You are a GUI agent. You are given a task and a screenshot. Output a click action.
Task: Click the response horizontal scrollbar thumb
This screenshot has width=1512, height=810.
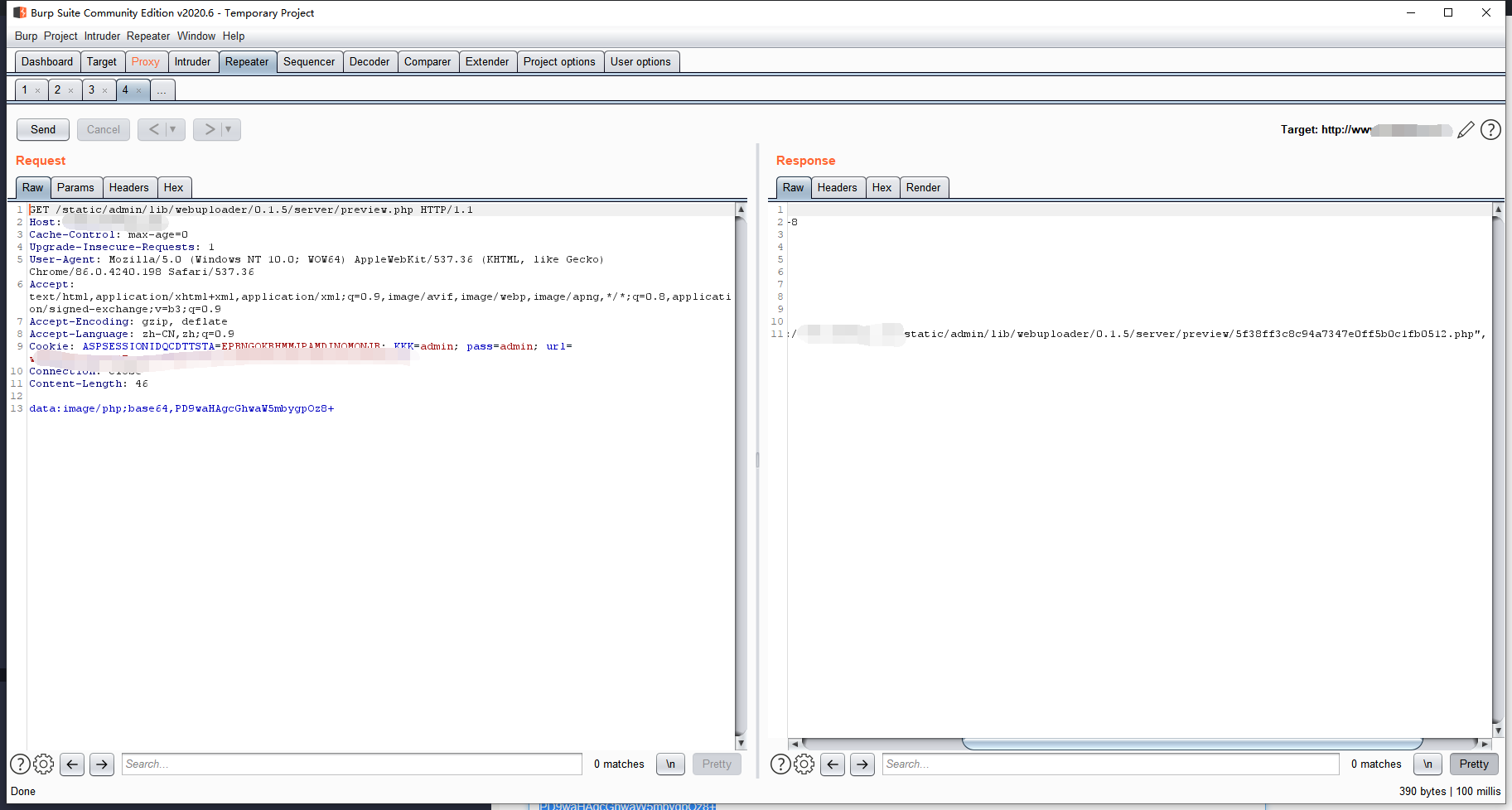tap(1192, 744)
